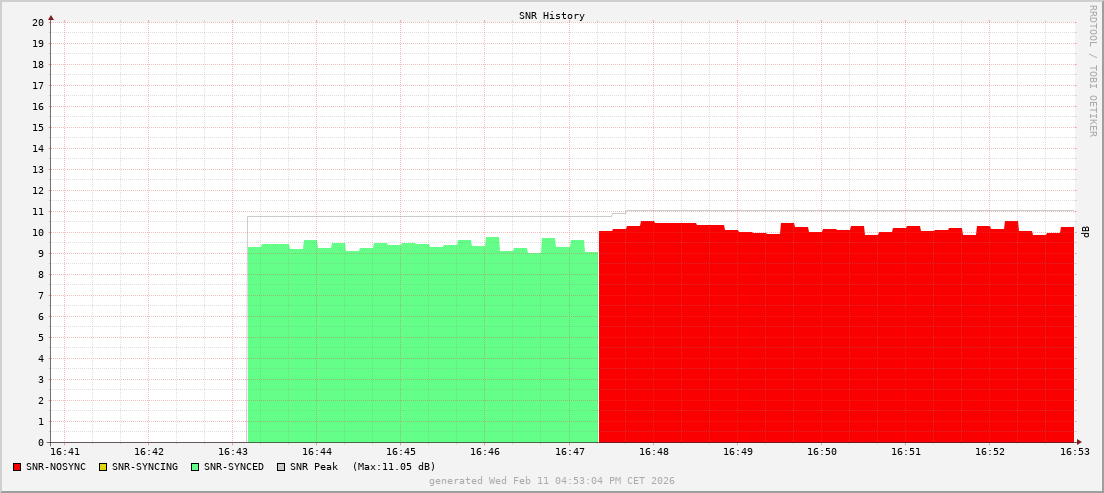Select the SNR-NOSYNC legend label
1104x493 pixels.
click(x=56, y=467)
